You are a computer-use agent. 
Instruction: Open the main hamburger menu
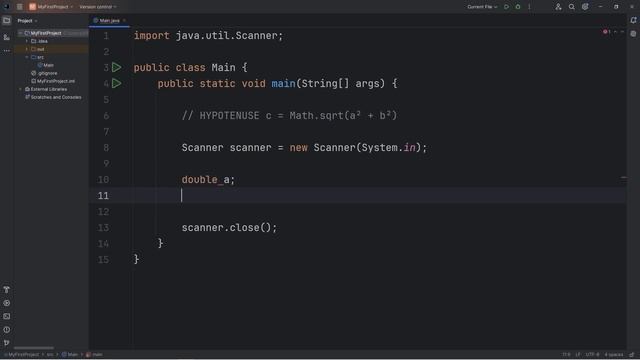click(19, 7)
